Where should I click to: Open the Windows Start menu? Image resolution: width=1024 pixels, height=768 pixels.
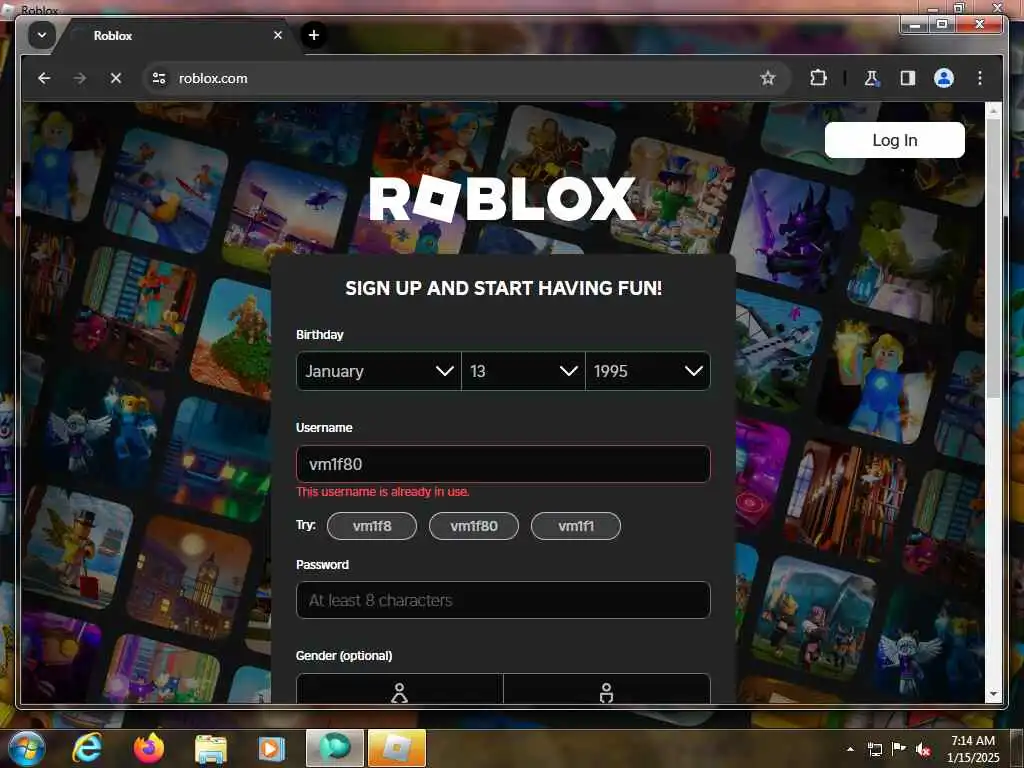[27, 748]
